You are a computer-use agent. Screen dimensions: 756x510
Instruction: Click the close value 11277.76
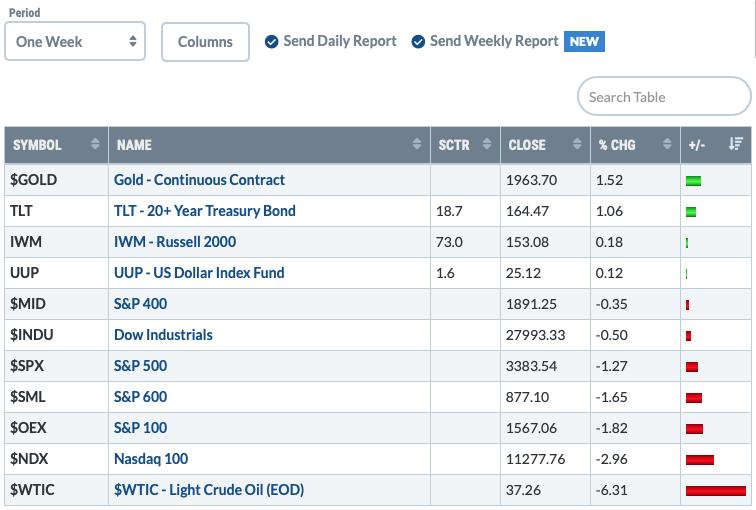pyautogui.click(x=535, y=459)
